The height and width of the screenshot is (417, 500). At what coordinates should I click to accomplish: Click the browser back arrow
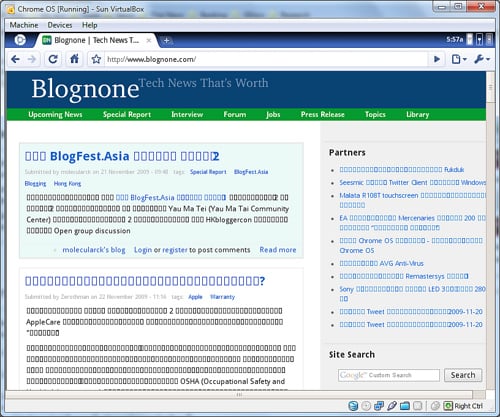pos(15,59)
